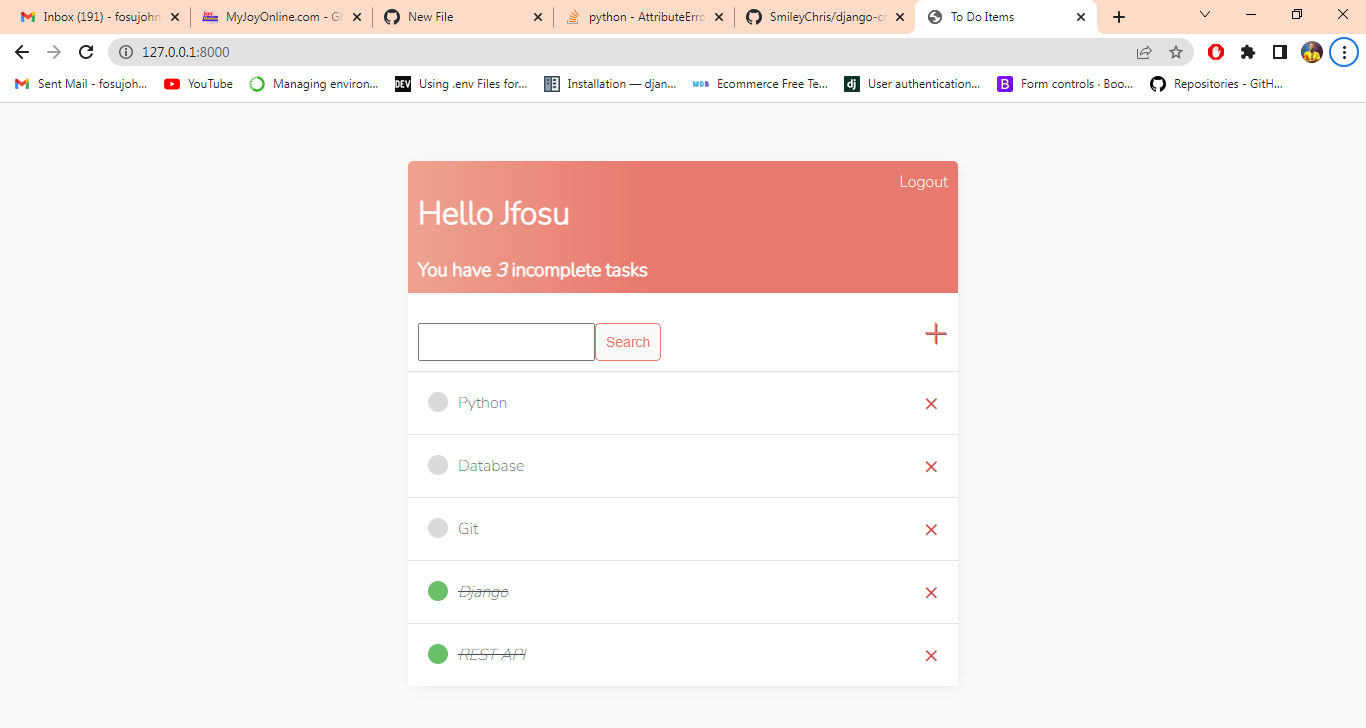Close the To Do Items tab

(1081, 17)
